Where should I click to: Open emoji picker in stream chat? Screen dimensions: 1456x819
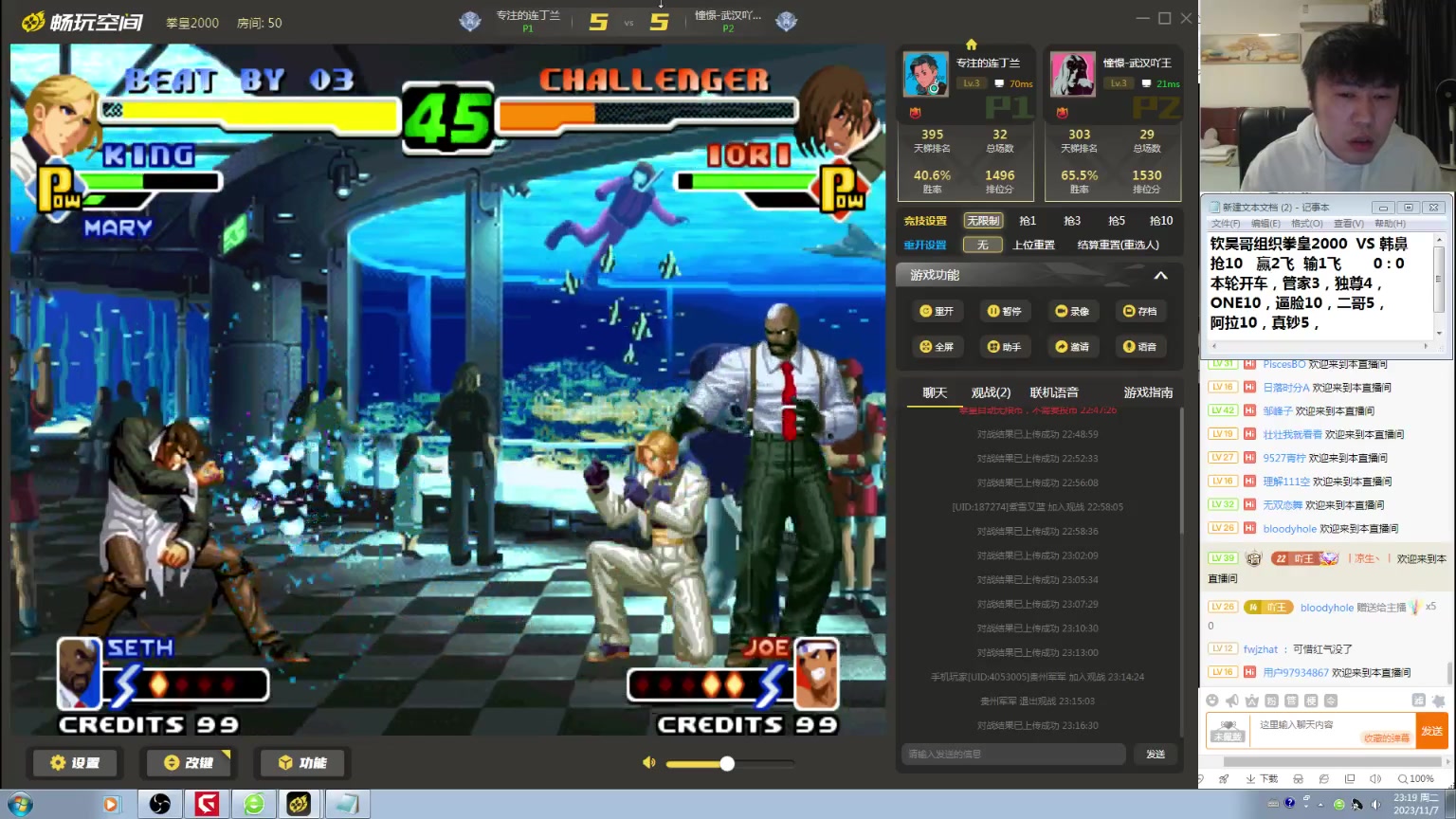[x=1211, y=701]
